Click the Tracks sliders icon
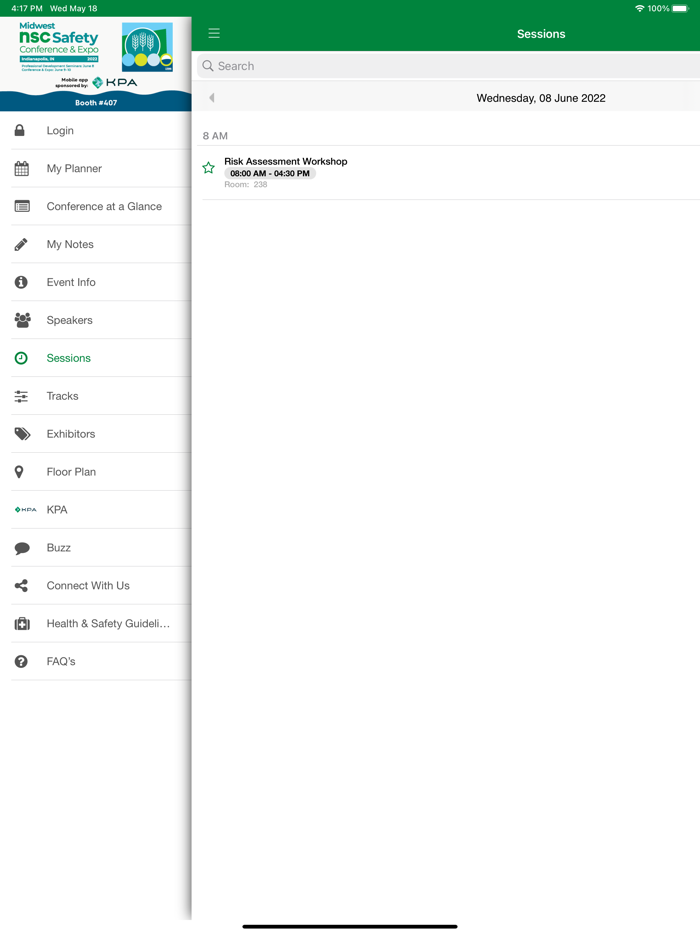The width and height of the screenshot is (700, 934). [21, 396]
